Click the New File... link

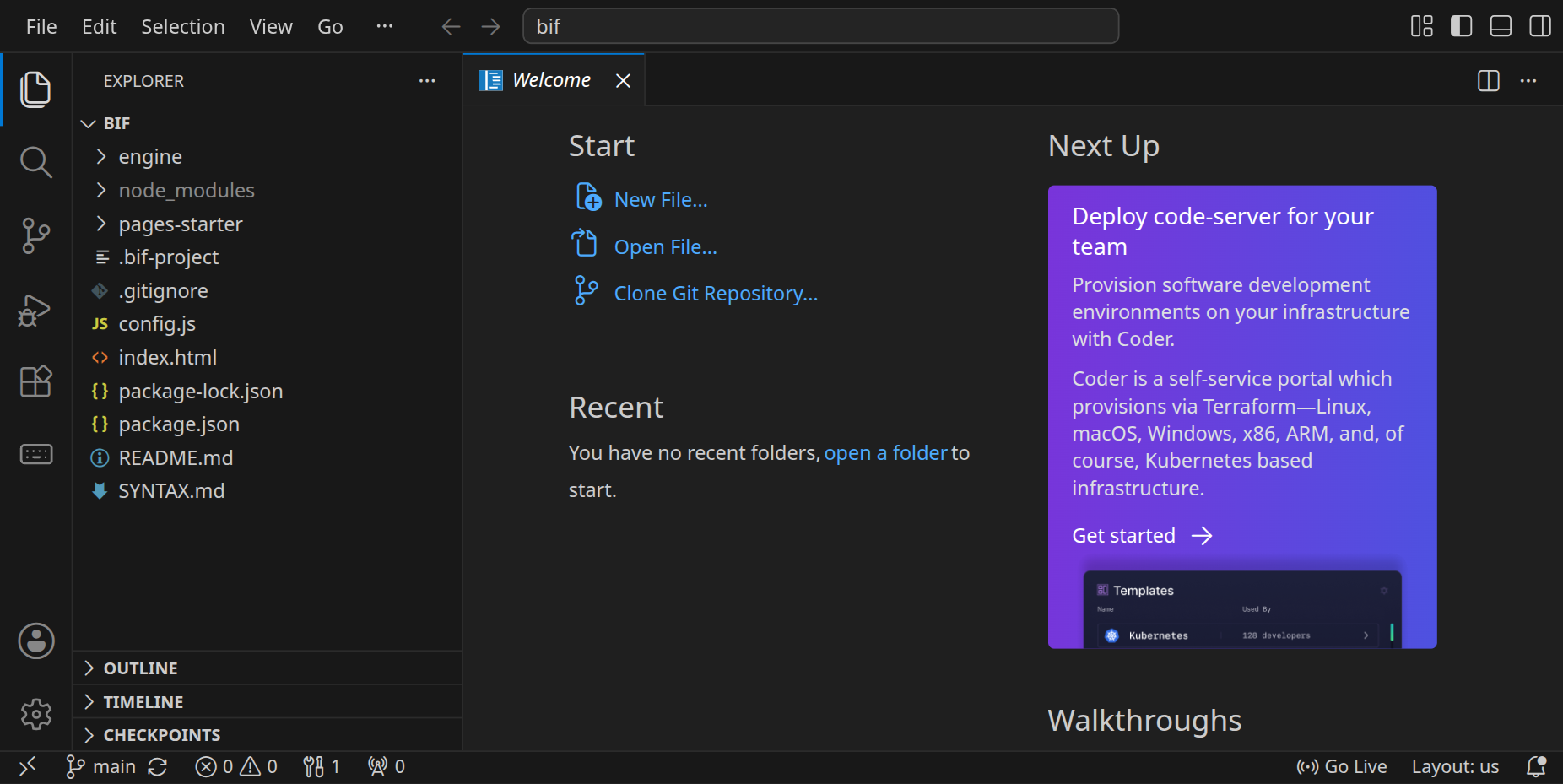[x=661, y=200]
